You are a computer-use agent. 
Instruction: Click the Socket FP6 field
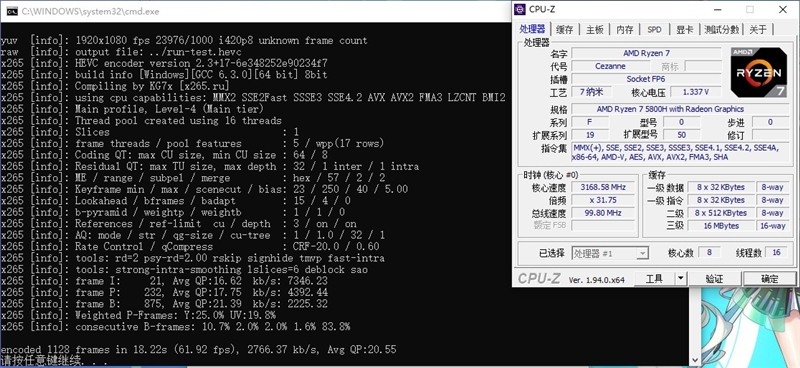point(646,79)
